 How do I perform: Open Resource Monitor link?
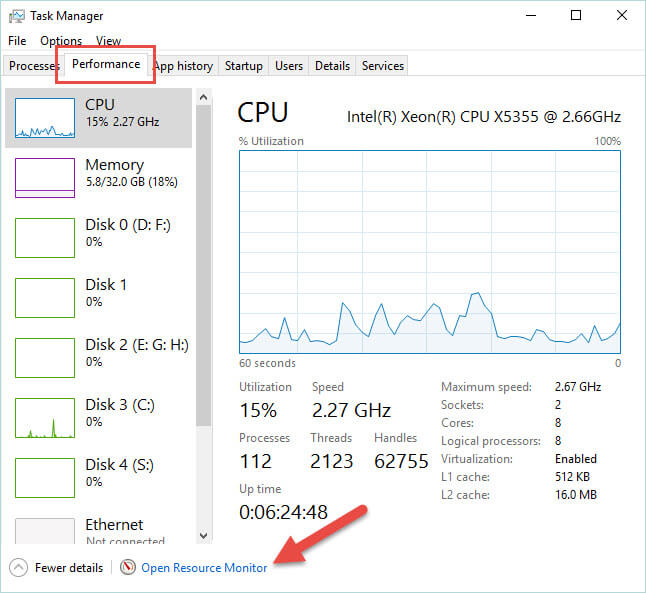coord(204,567)
